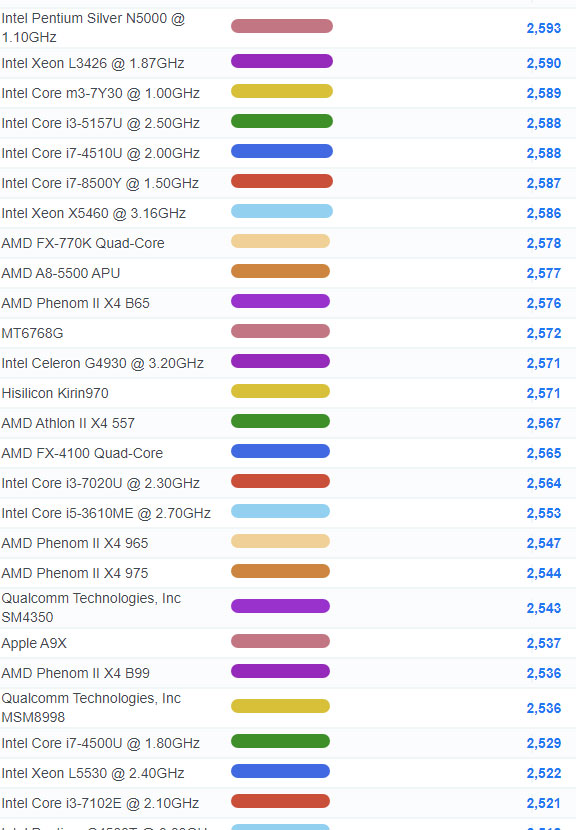
Task: Click the score 2,521
Action: tap(544, 804)
